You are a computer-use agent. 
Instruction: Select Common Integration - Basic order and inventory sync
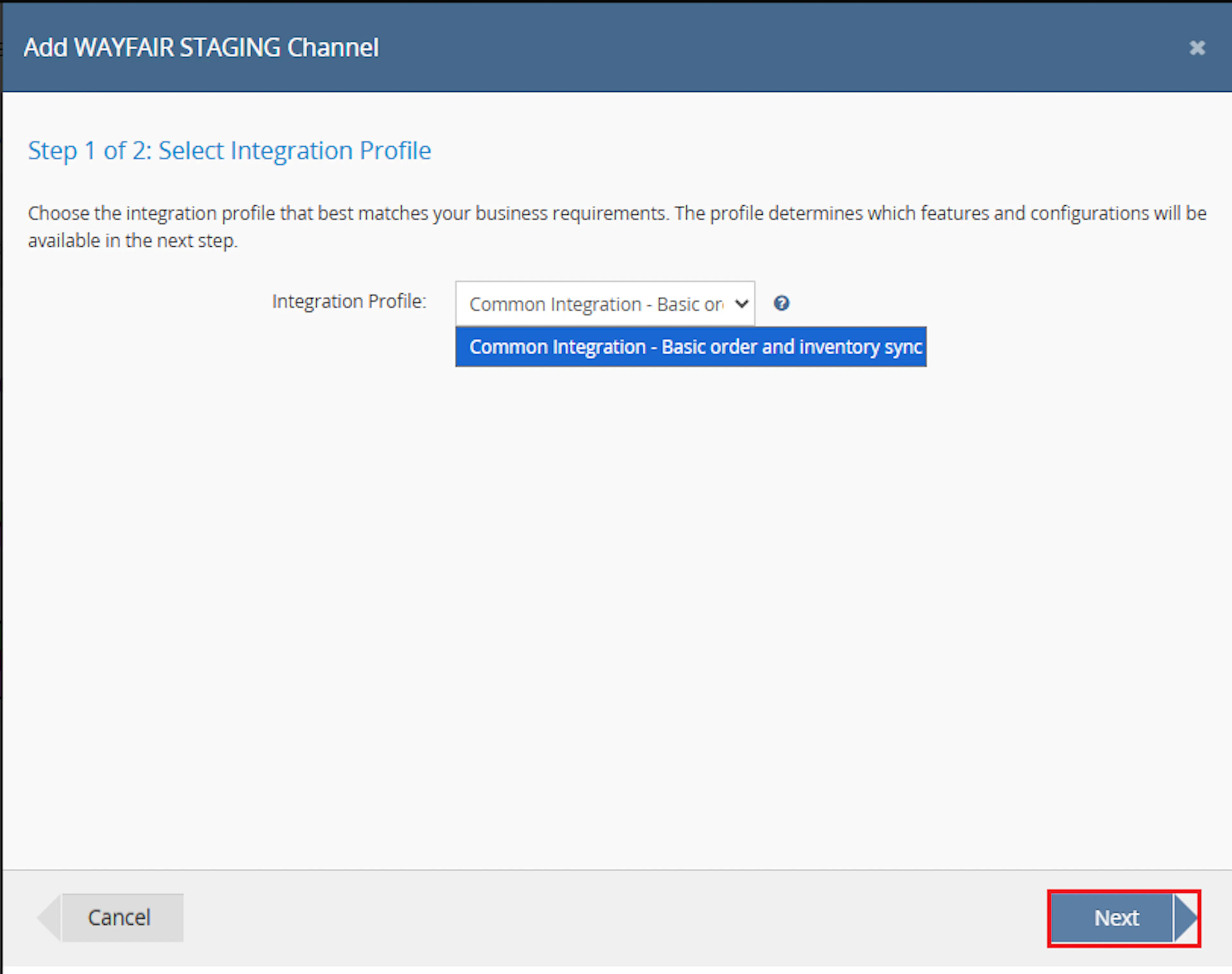click(x=691, y=347)
